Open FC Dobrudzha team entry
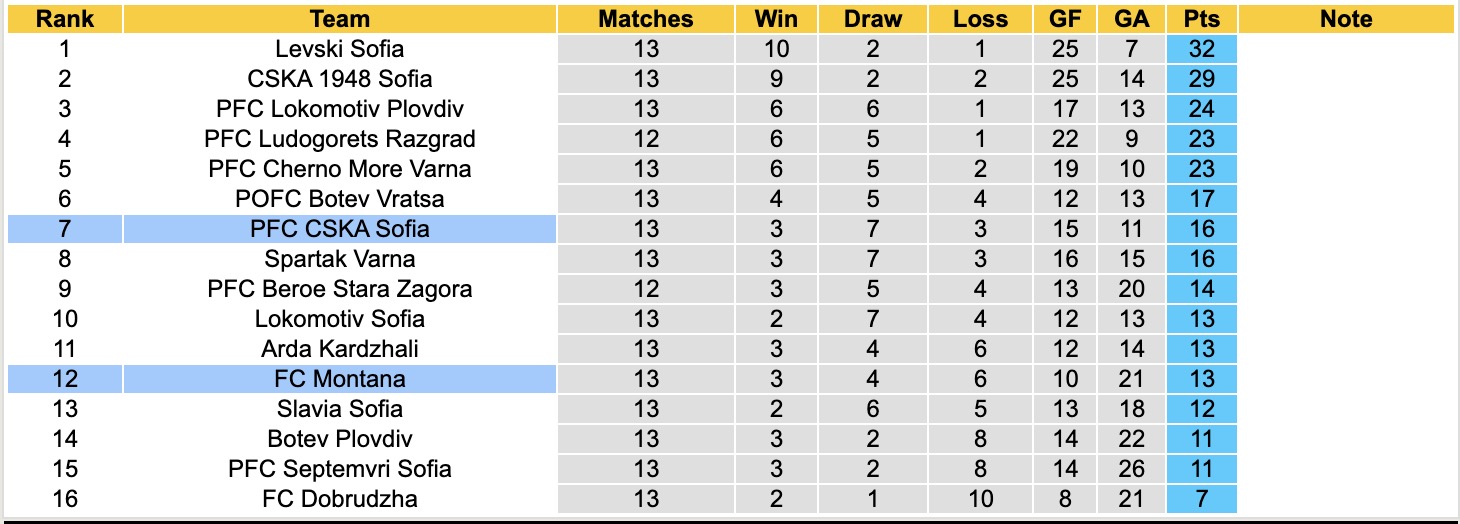The width and height of the screenshot is (1460, 524). click(339, 499)
